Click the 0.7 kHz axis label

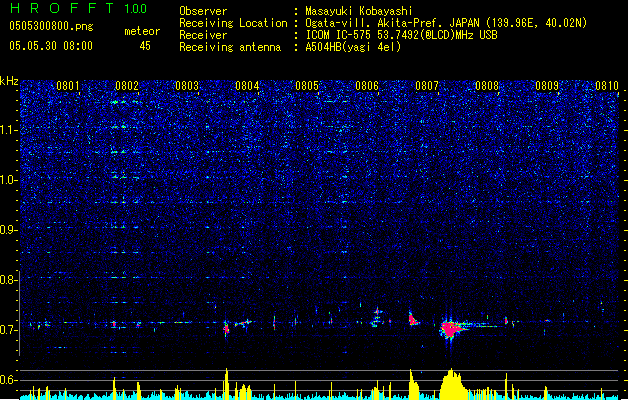point(8,330)
